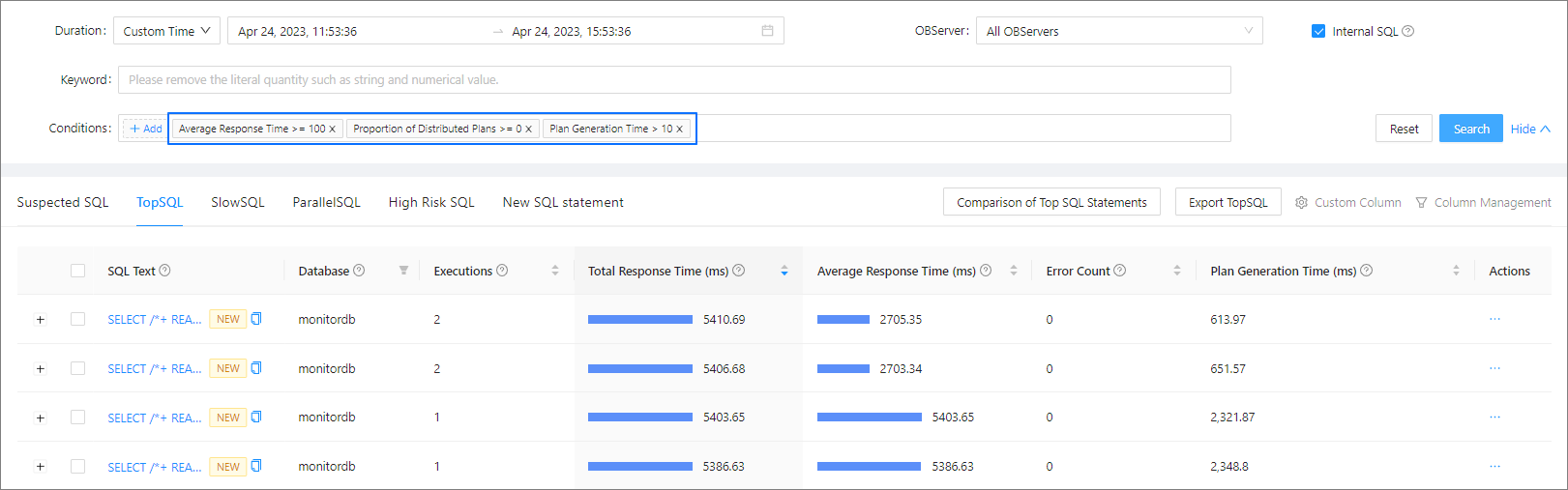Click the Database column filter icon
This screenshot has width=1568, height=490.
tap(403, 271)
